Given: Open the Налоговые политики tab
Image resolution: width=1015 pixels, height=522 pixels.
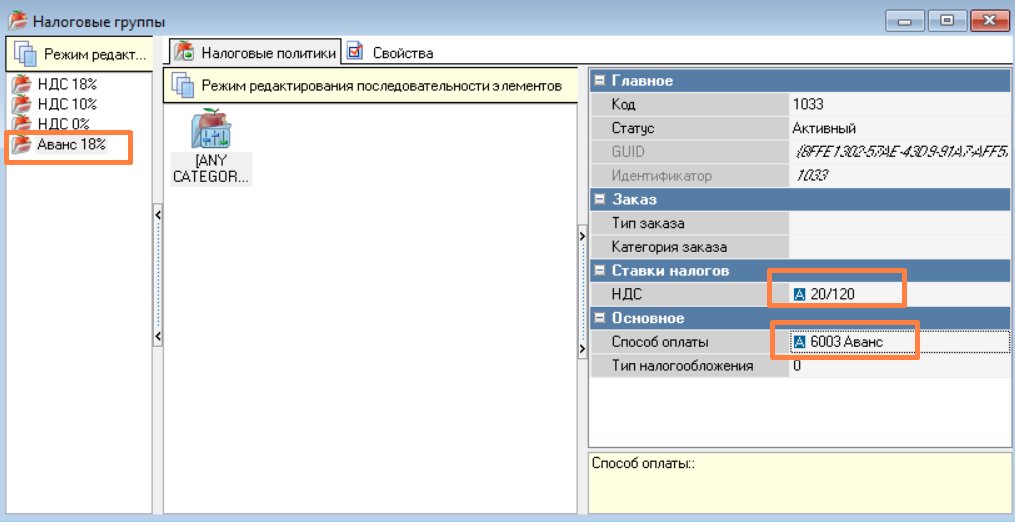Looking at the screenshot, I should tap(267, 52).
